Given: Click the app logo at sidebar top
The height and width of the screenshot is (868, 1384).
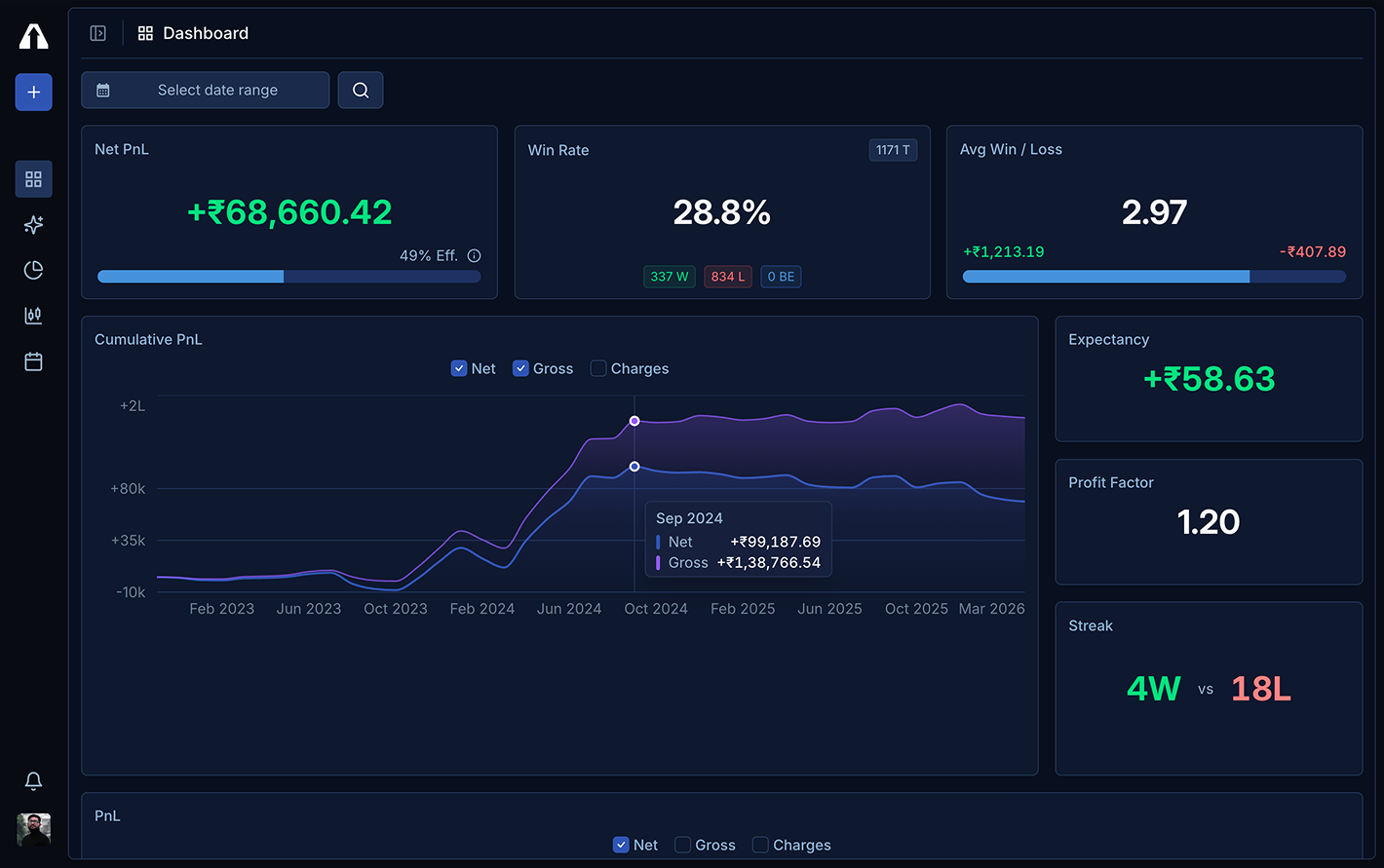Looking at the screenshot, I should click(x=33, y=35).
